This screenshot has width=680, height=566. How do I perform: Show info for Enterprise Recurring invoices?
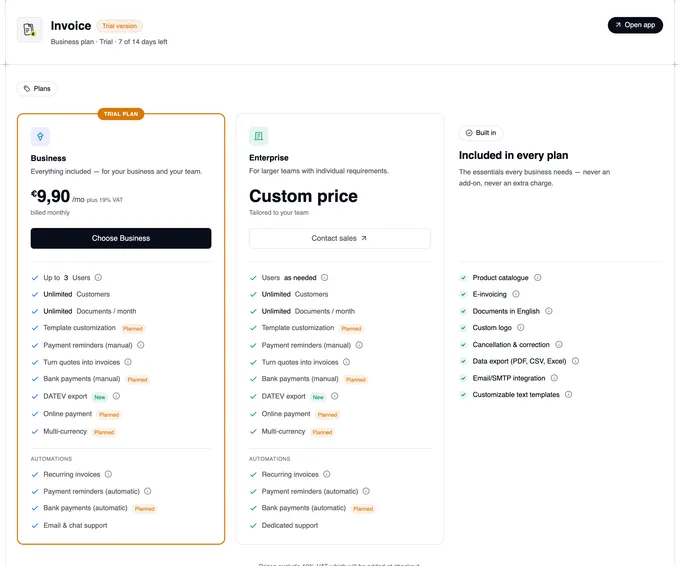(327, 474)
